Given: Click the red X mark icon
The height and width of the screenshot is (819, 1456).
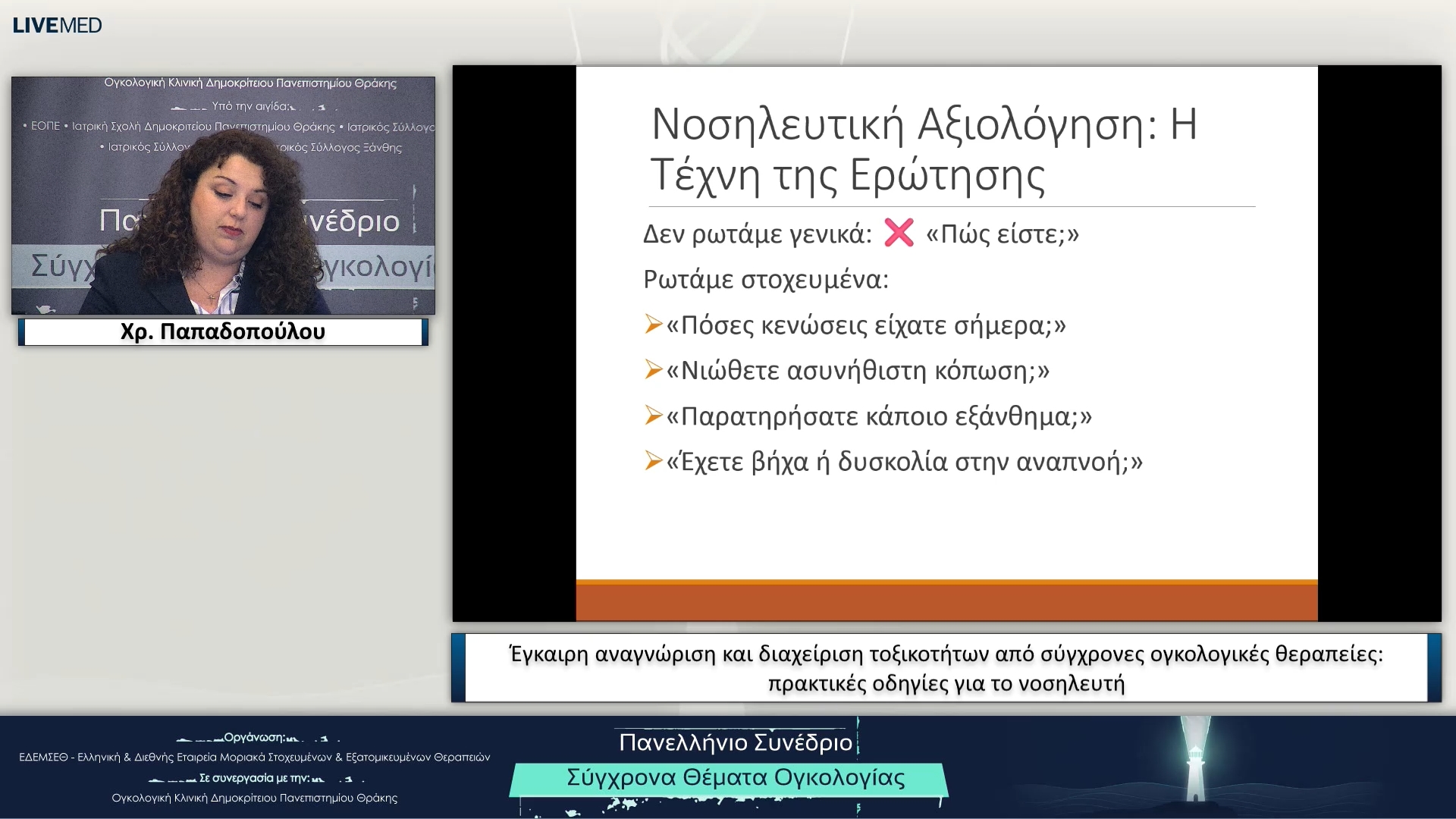Looking at the screenshot, I should (899, 233).
